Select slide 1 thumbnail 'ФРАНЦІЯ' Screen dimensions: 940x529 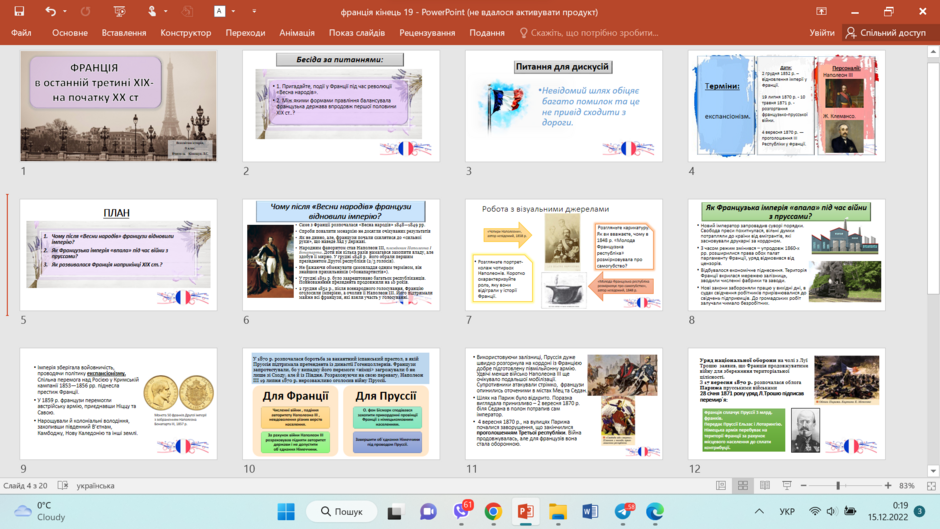(118, 106)
